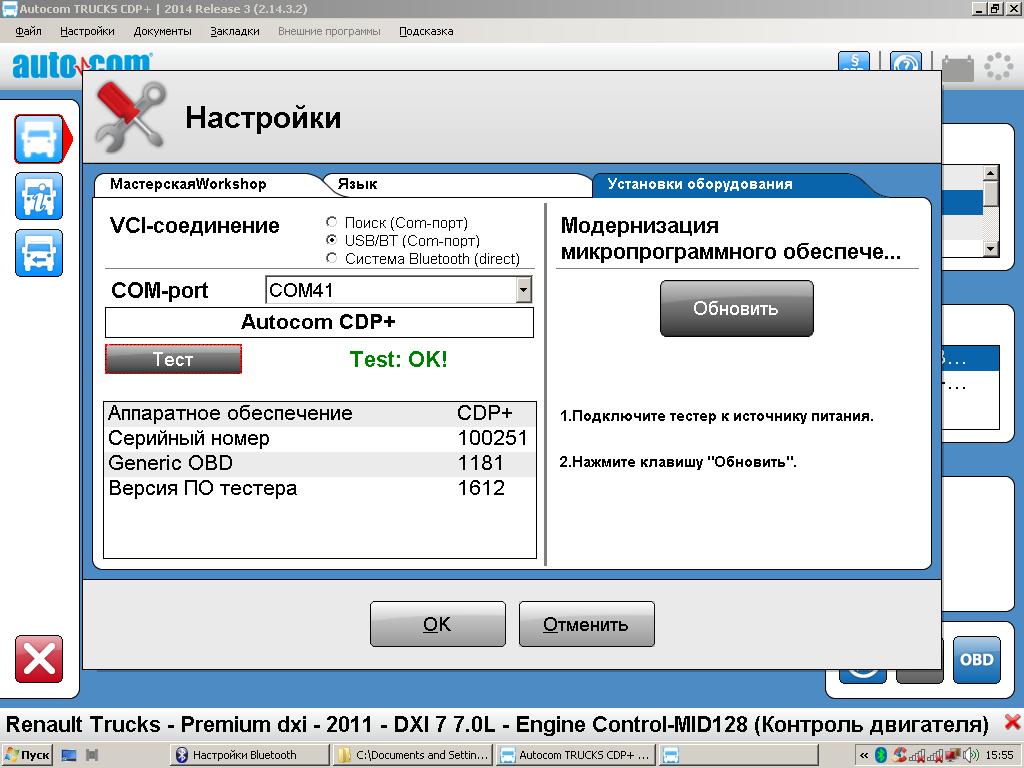Switch to Настройки Bluetooth in the taskbar
The width and height of the screenshot is (1024, 768).
point(249,755)
